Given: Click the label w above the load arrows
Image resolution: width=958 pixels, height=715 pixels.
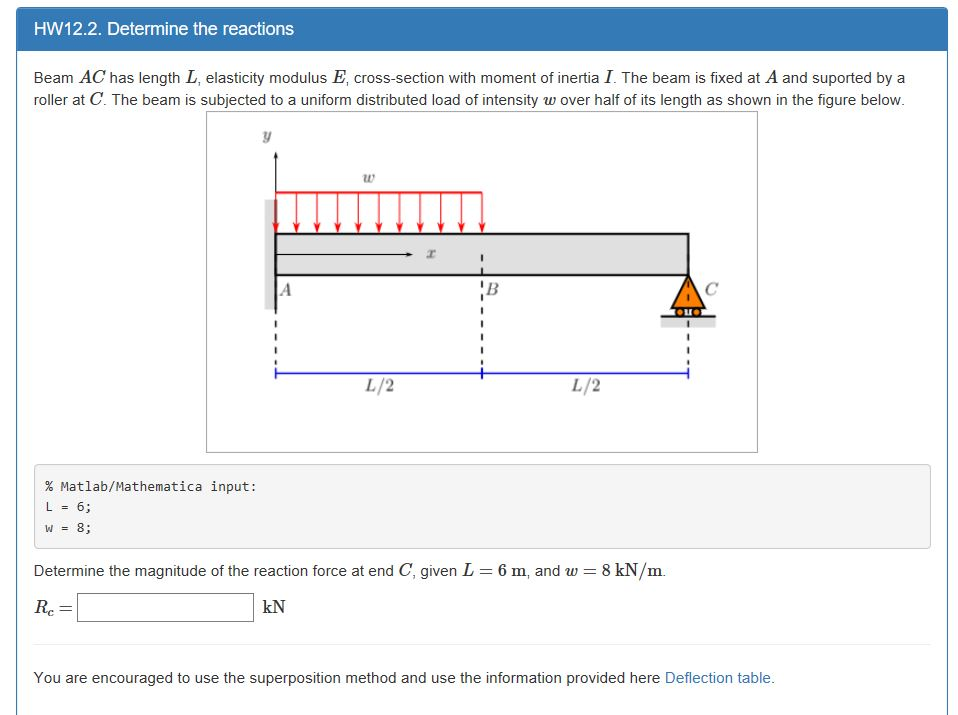Looking at the screenshot, I should (x=367, y=177).
